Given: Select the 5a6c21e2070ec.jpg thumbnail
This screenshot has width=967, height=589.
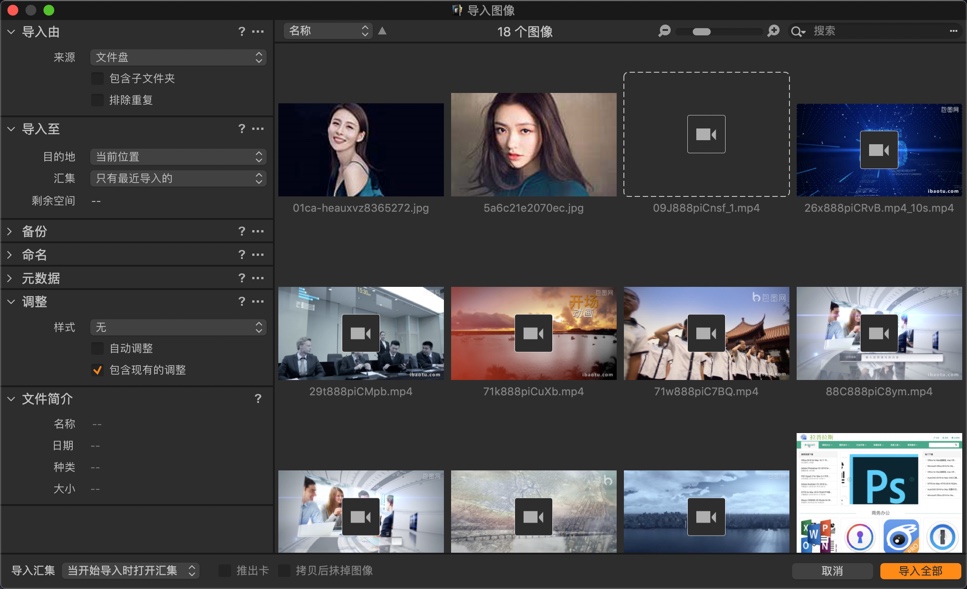Looking at the screenshot, I should (x=533, y=144).
